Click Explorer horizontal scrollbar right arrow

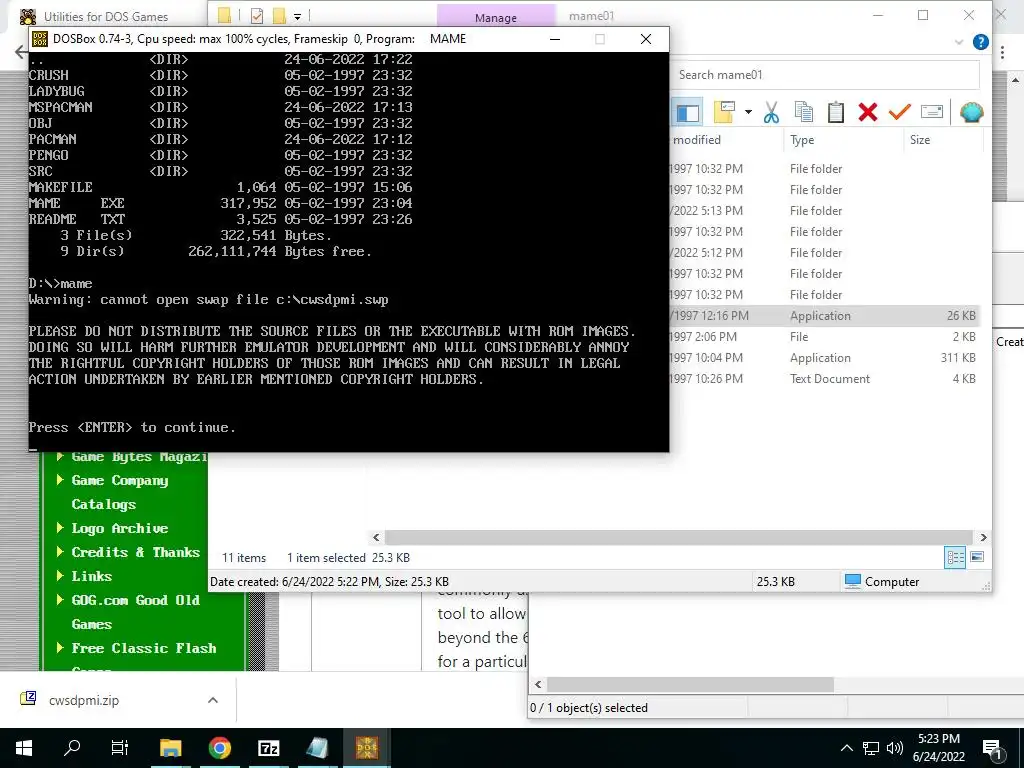984,537
